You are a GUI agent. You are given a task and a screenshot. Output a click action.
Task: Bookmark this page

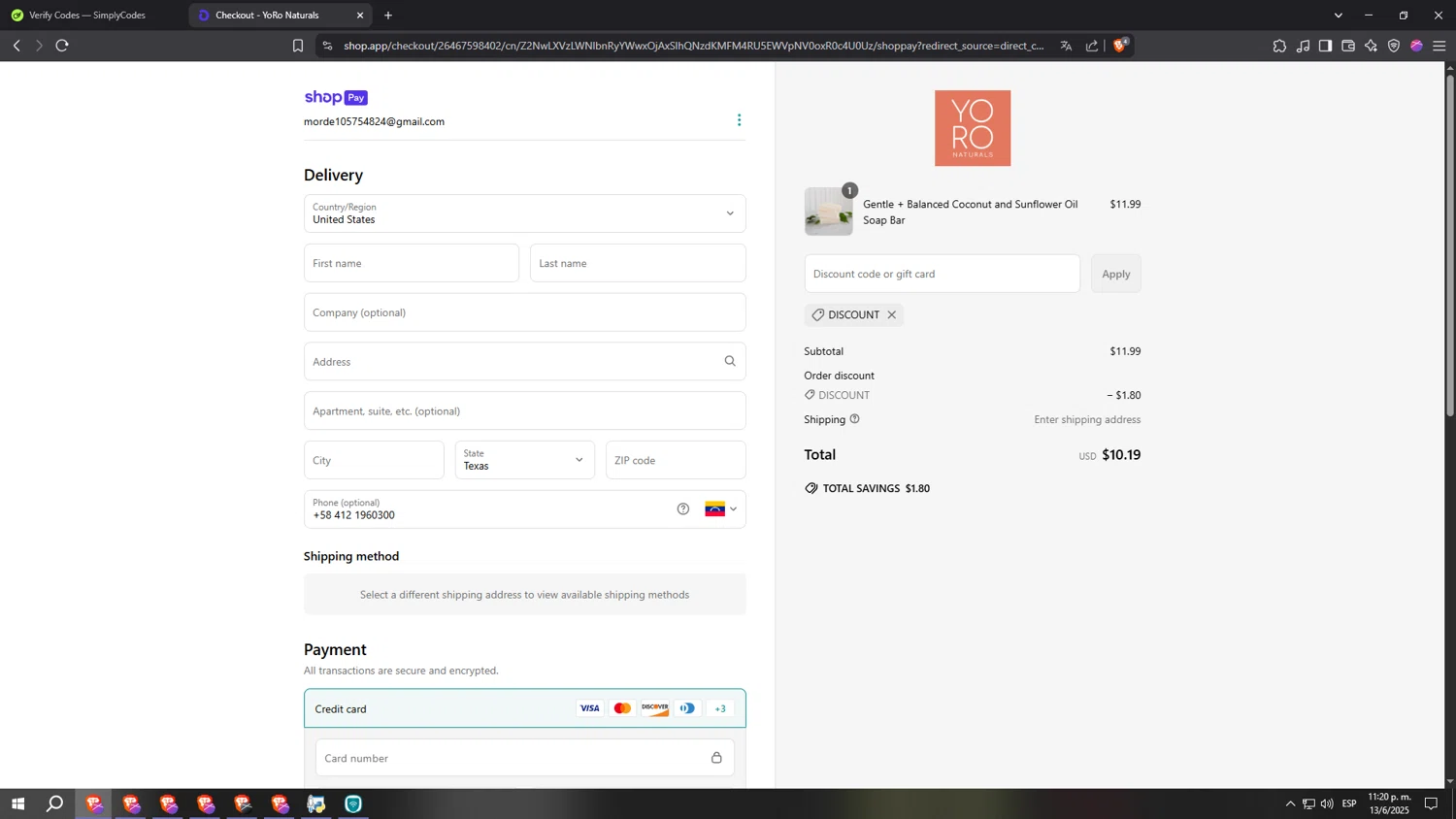[x=298, y=46]
